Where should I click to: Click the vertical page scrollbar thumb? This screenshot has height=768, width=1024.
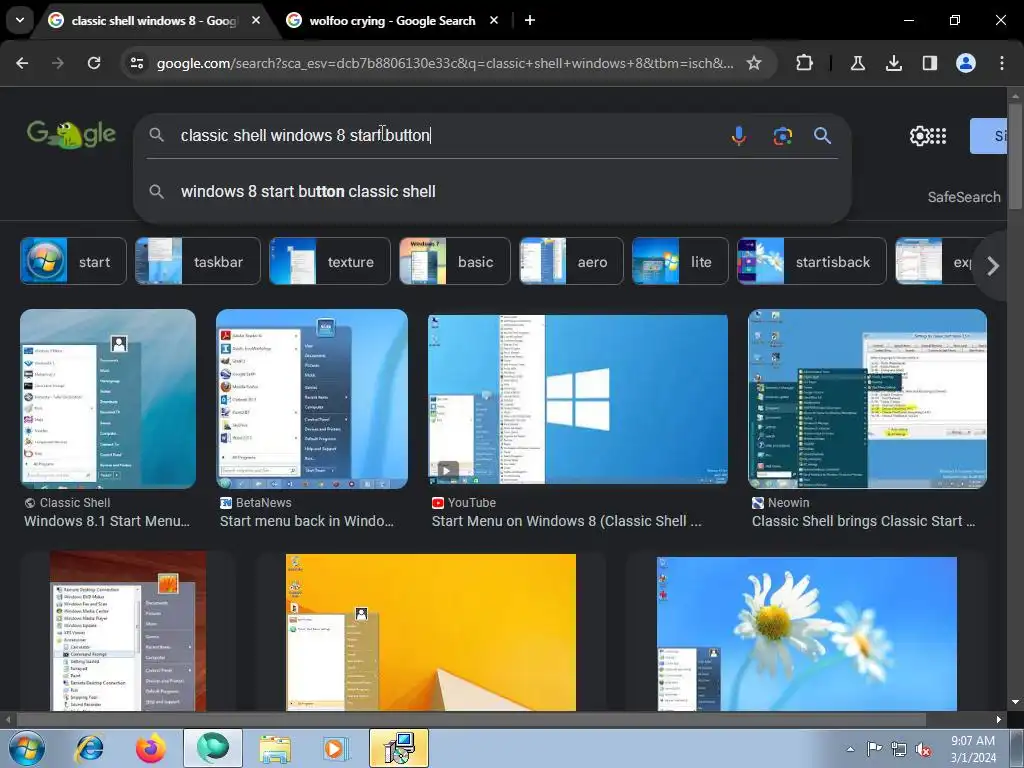pos(1015,157)
